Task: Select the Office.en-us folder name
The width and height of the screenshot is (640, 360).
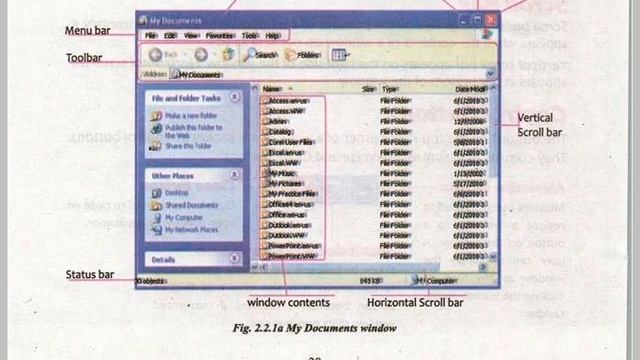Action: coord(287,215)
